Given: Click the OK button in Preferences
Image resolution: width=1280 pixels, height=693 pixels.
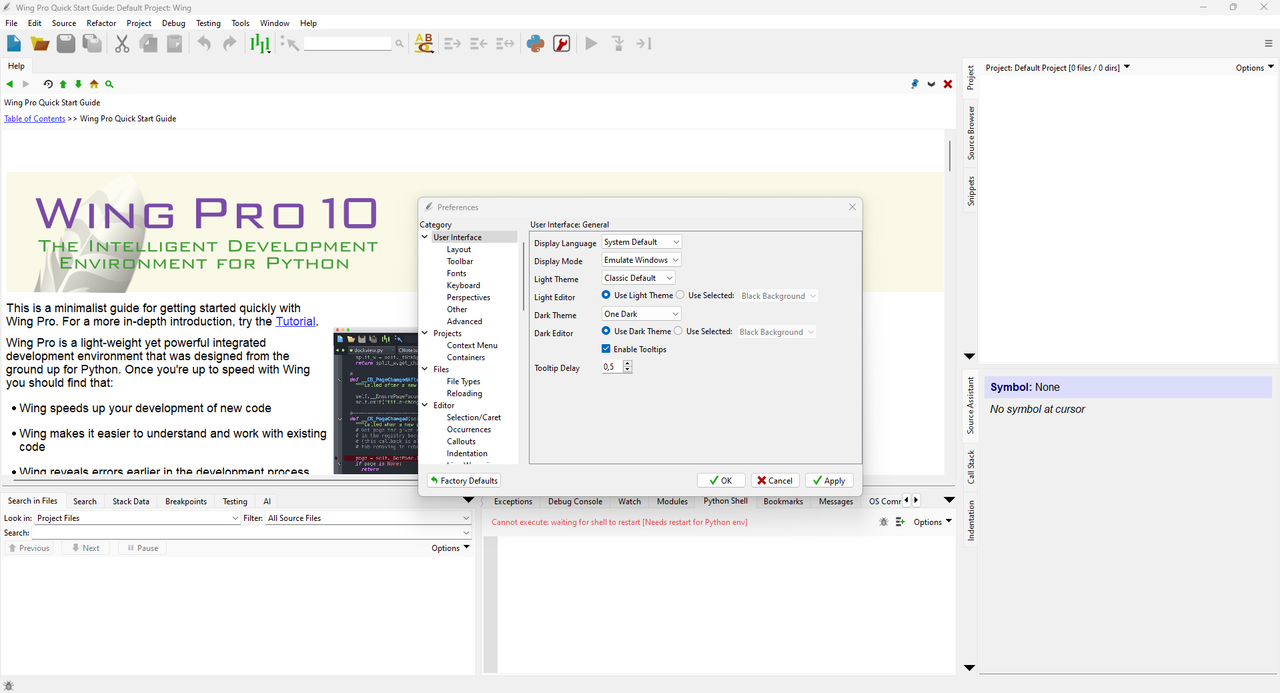Looking at the screenshot, I should pyautogui.click(x=721, y=480).
